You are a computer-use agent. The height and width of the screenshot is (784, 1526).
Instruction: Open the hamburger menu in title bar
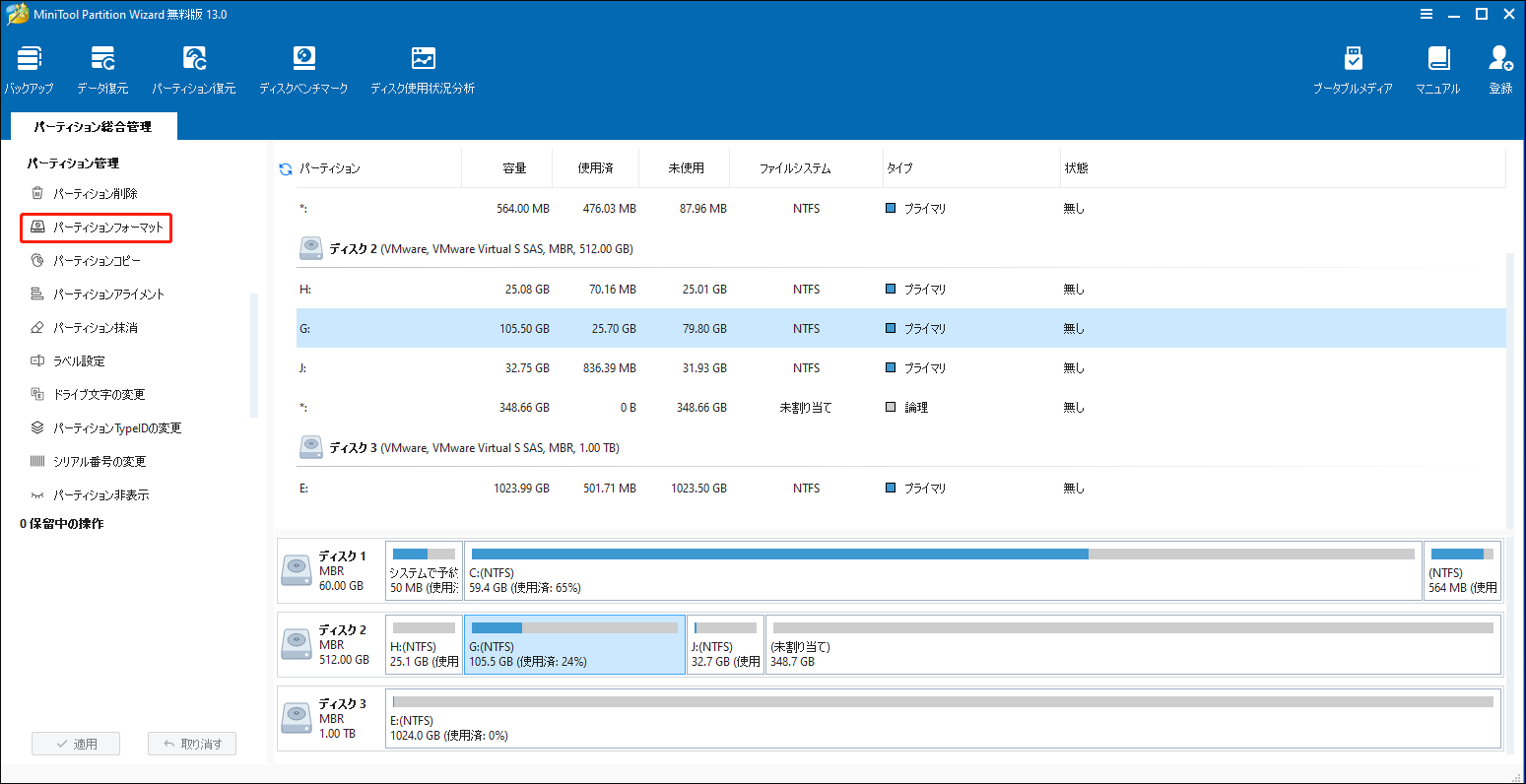coord(1426,14)
